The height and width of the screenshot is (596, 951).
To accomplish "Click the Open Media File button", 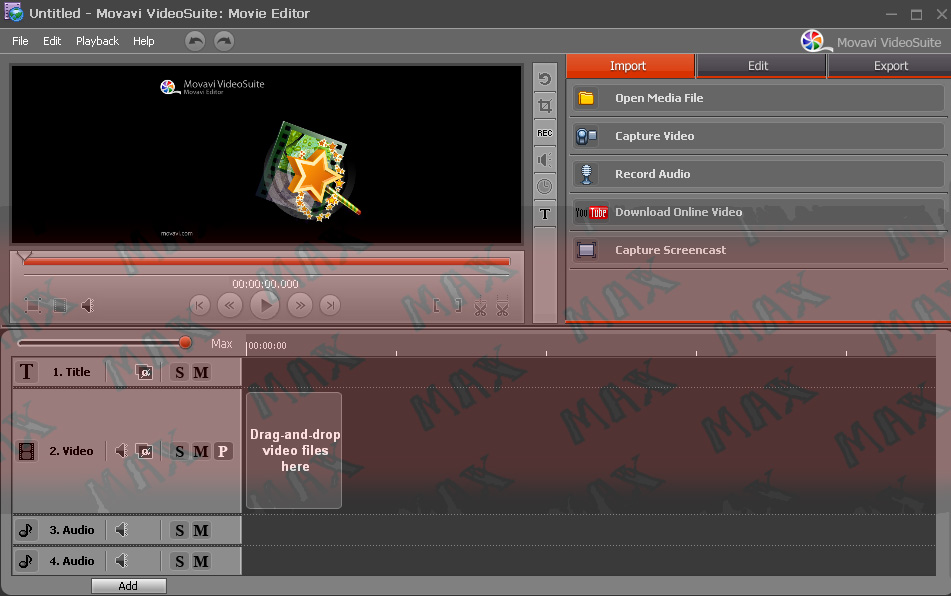I will (x=758, y=98).
